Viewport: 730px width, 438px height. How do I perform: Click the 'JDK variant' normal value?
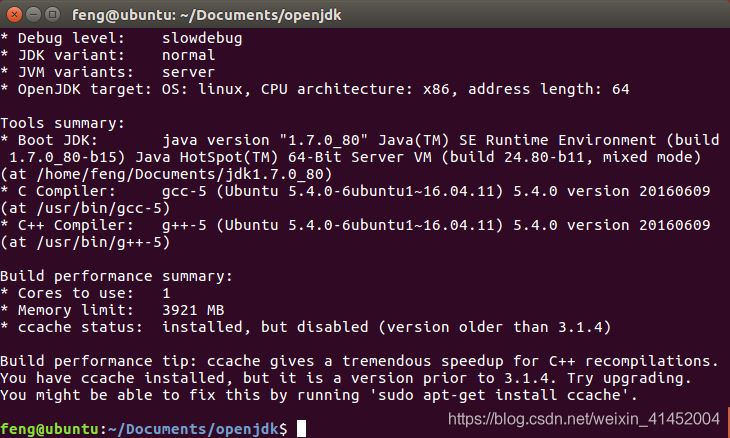188,55
